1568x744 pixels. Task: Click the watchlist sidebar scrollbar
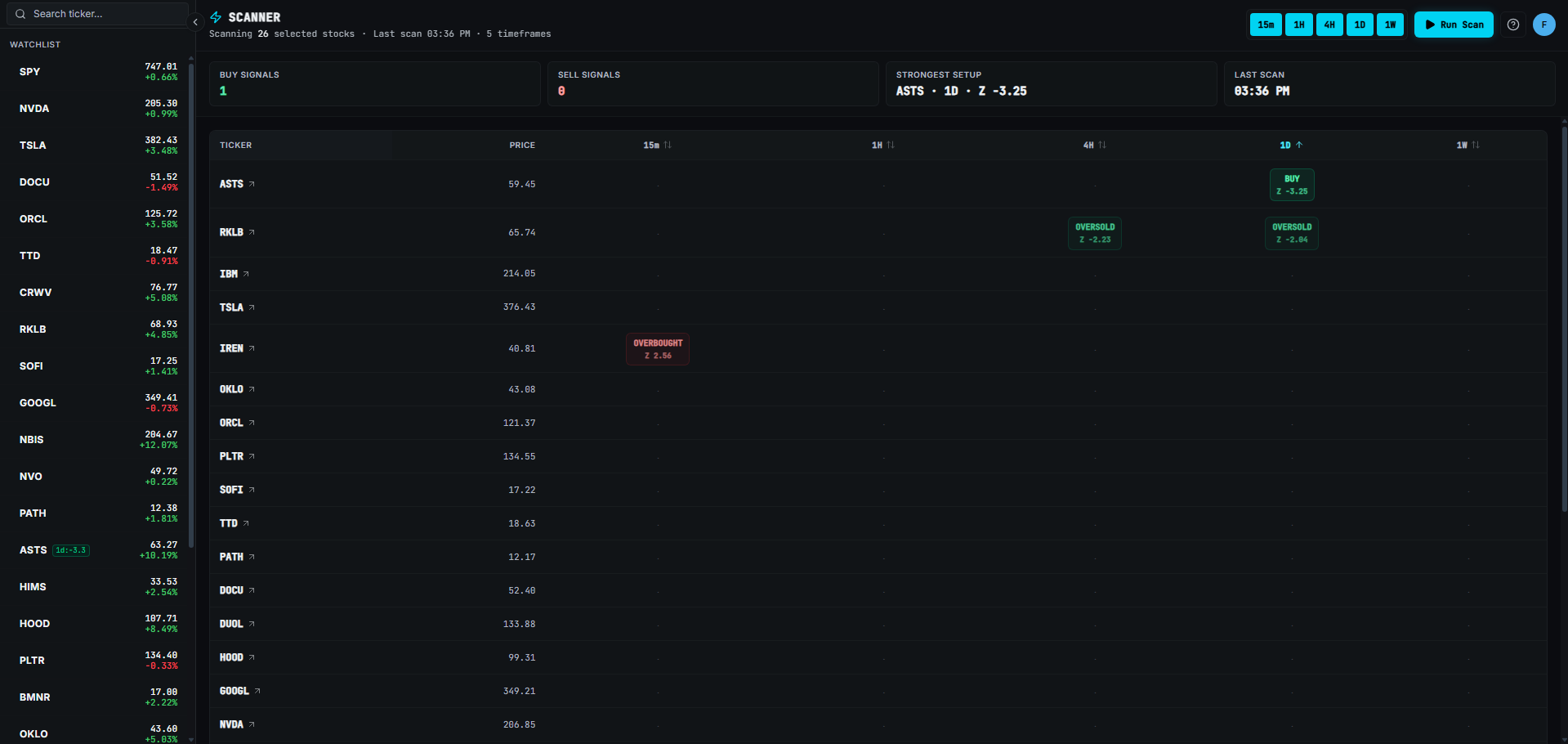(x=191, y=305)
